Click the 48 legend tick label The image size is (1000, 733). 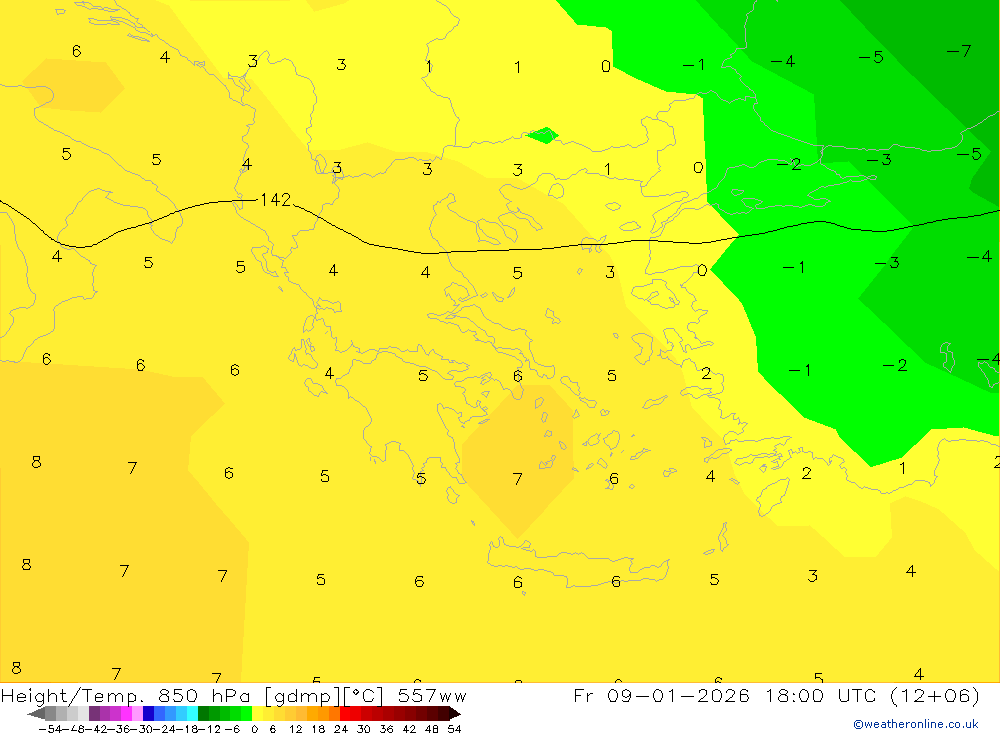click(431, 729)
